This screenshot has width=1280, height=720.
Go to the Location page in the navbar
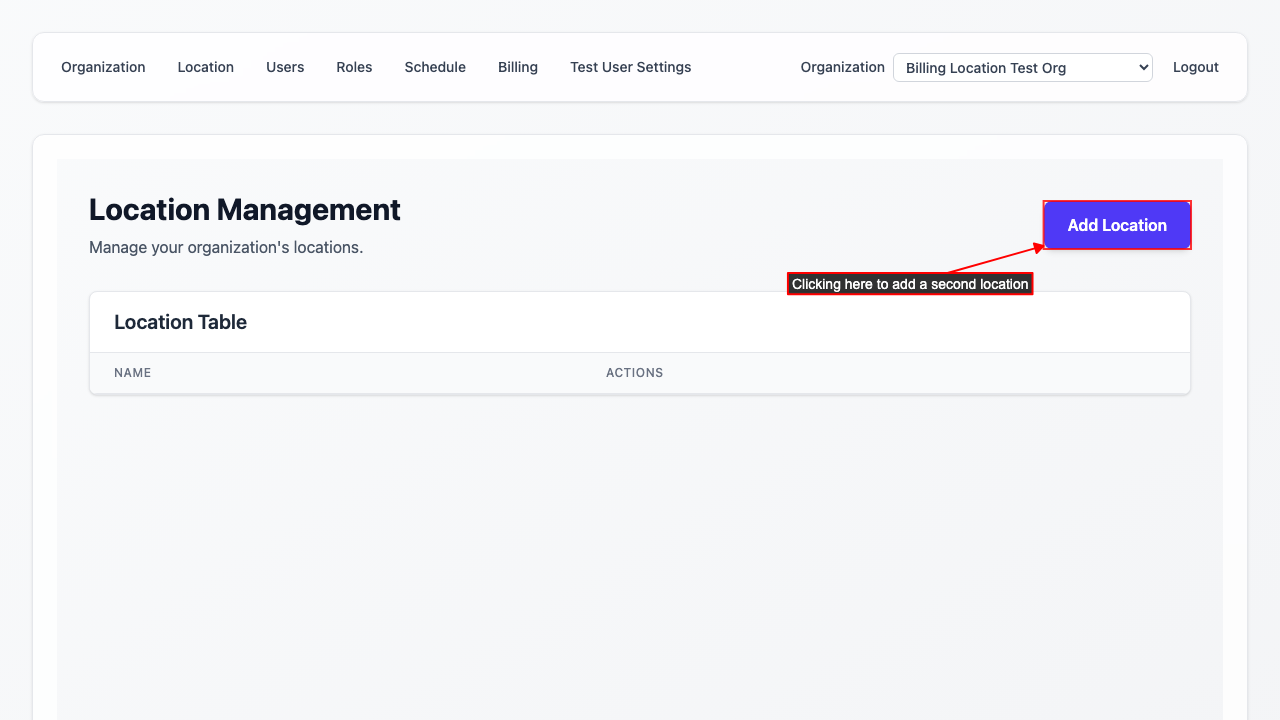[205, 67]
